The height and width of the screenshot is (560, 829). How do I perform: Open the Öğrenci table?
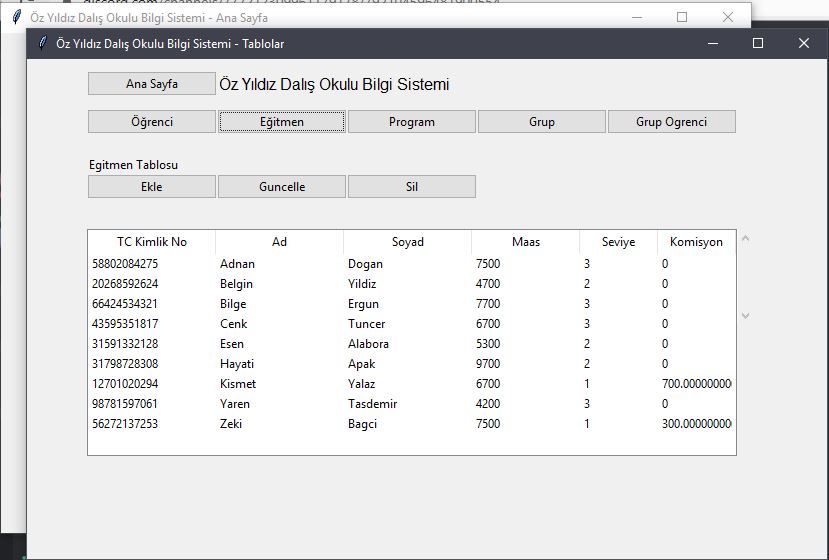pyautogui.click(x=152, y=122)
